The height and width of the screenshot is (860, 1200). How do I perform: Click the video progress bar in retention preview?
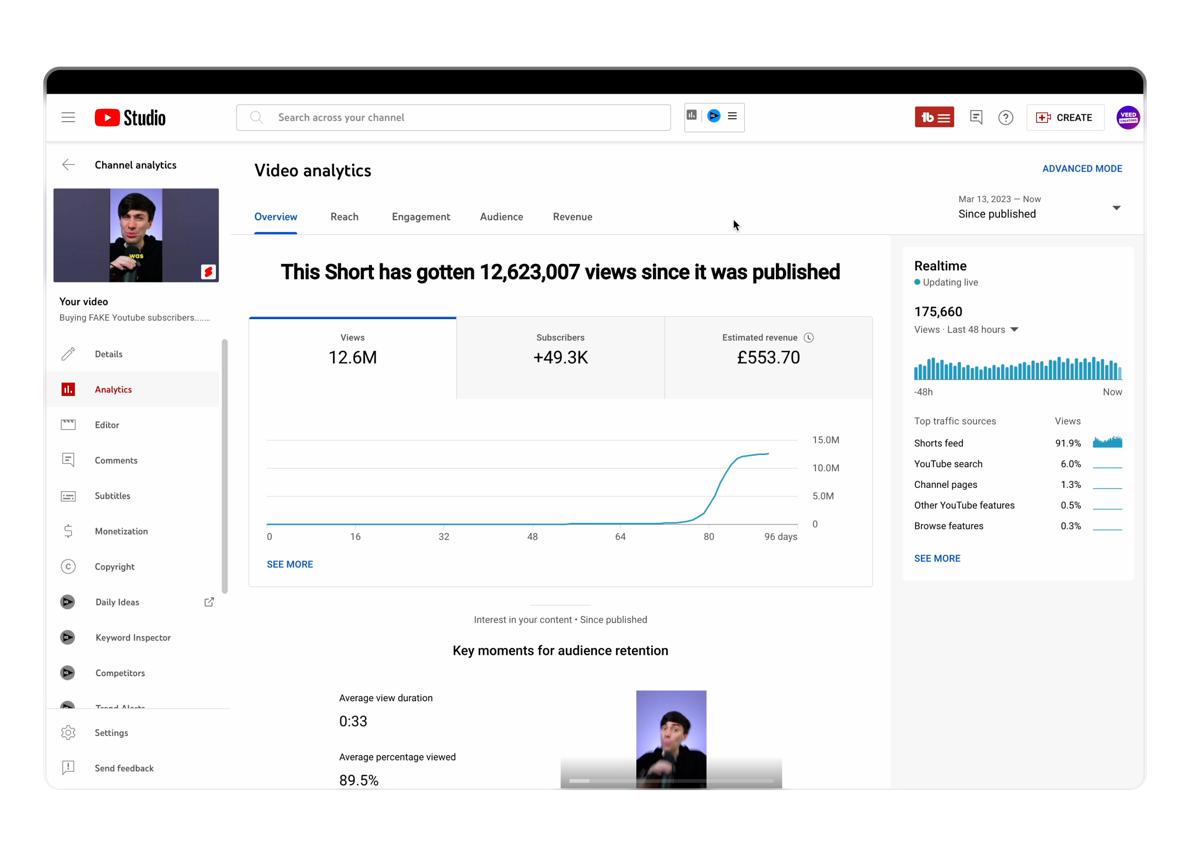tap(671, 780)
